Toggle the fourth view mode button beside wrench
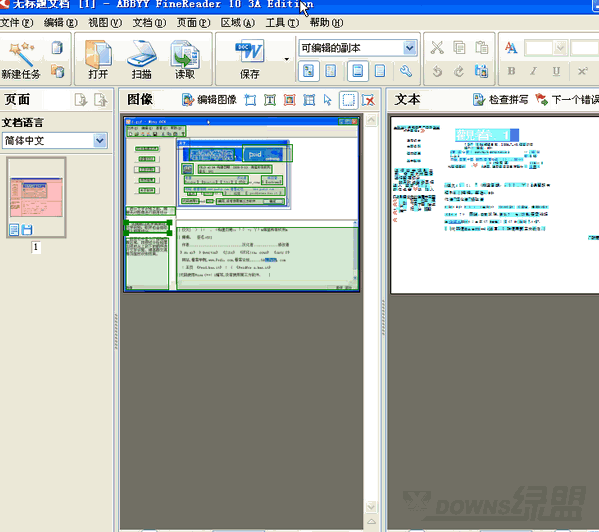Image resolution: width=599 pixels, height=532 pixels. coord(380,71)
